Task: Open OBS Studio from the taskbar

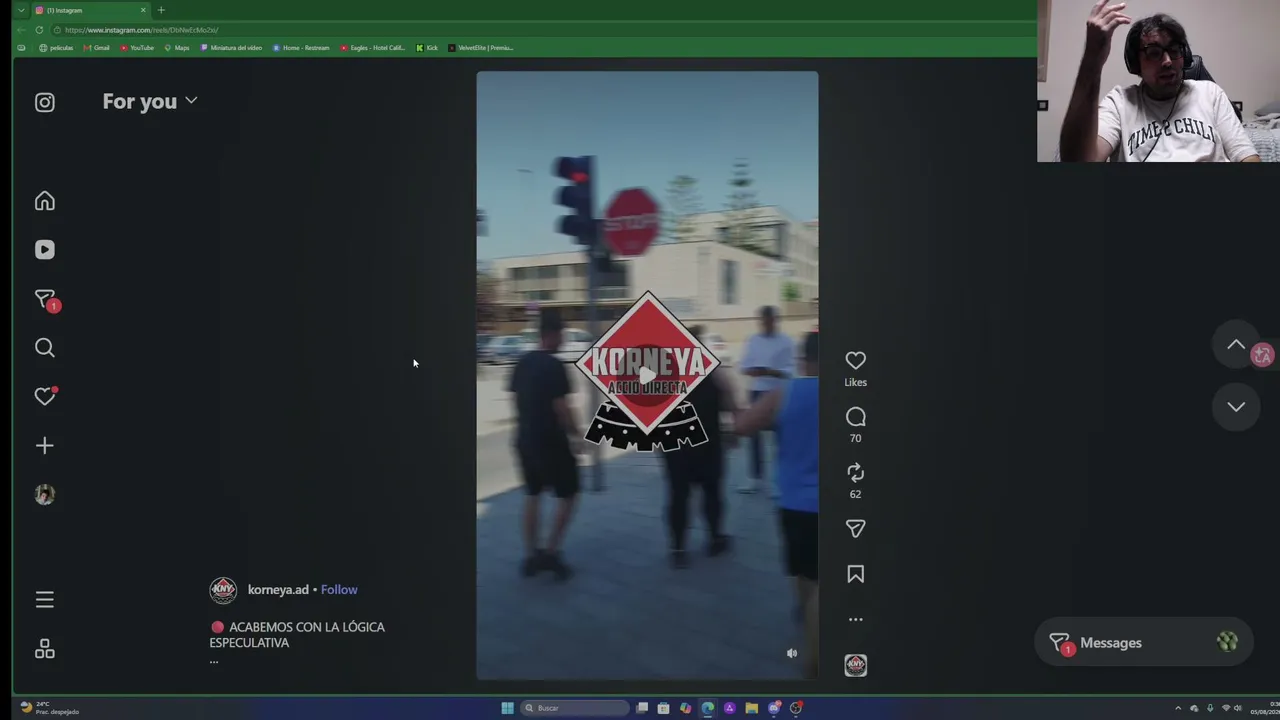Action: 796,708
